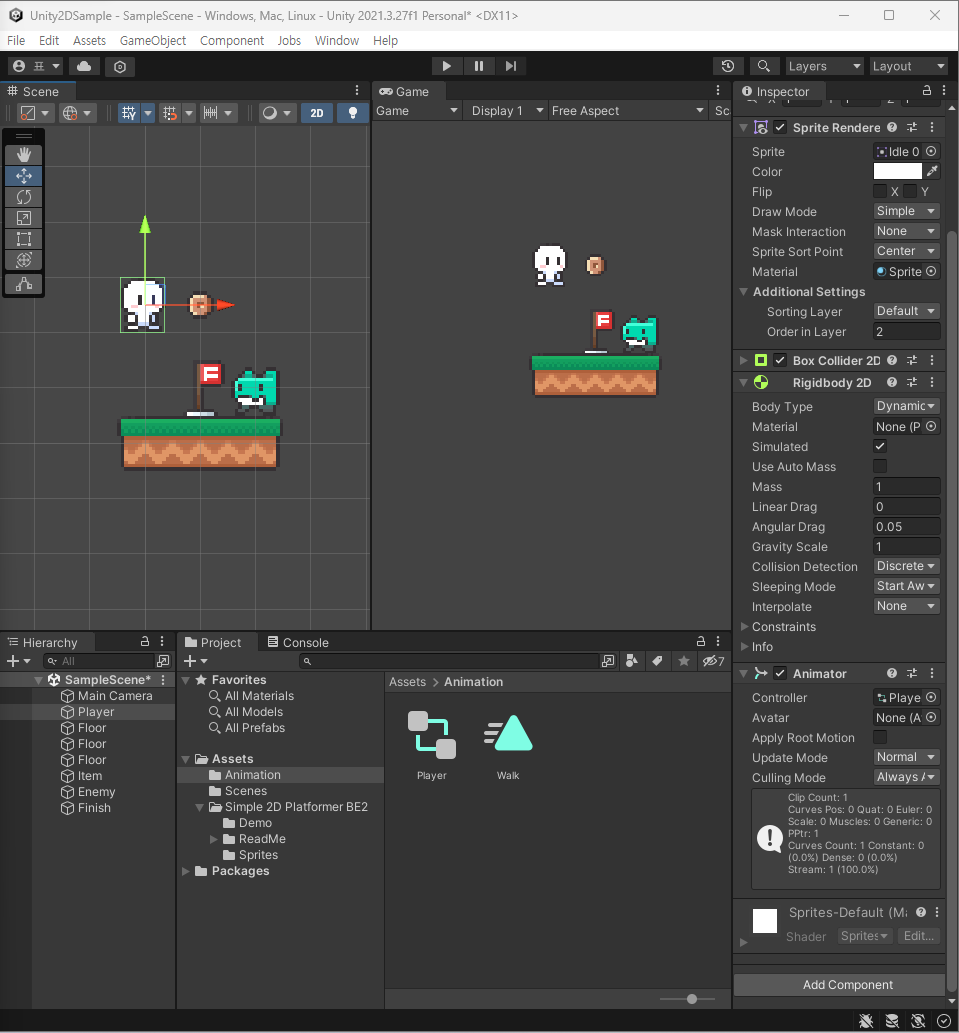
Task: Expand the Packages folder
Action: coord(186,871)
